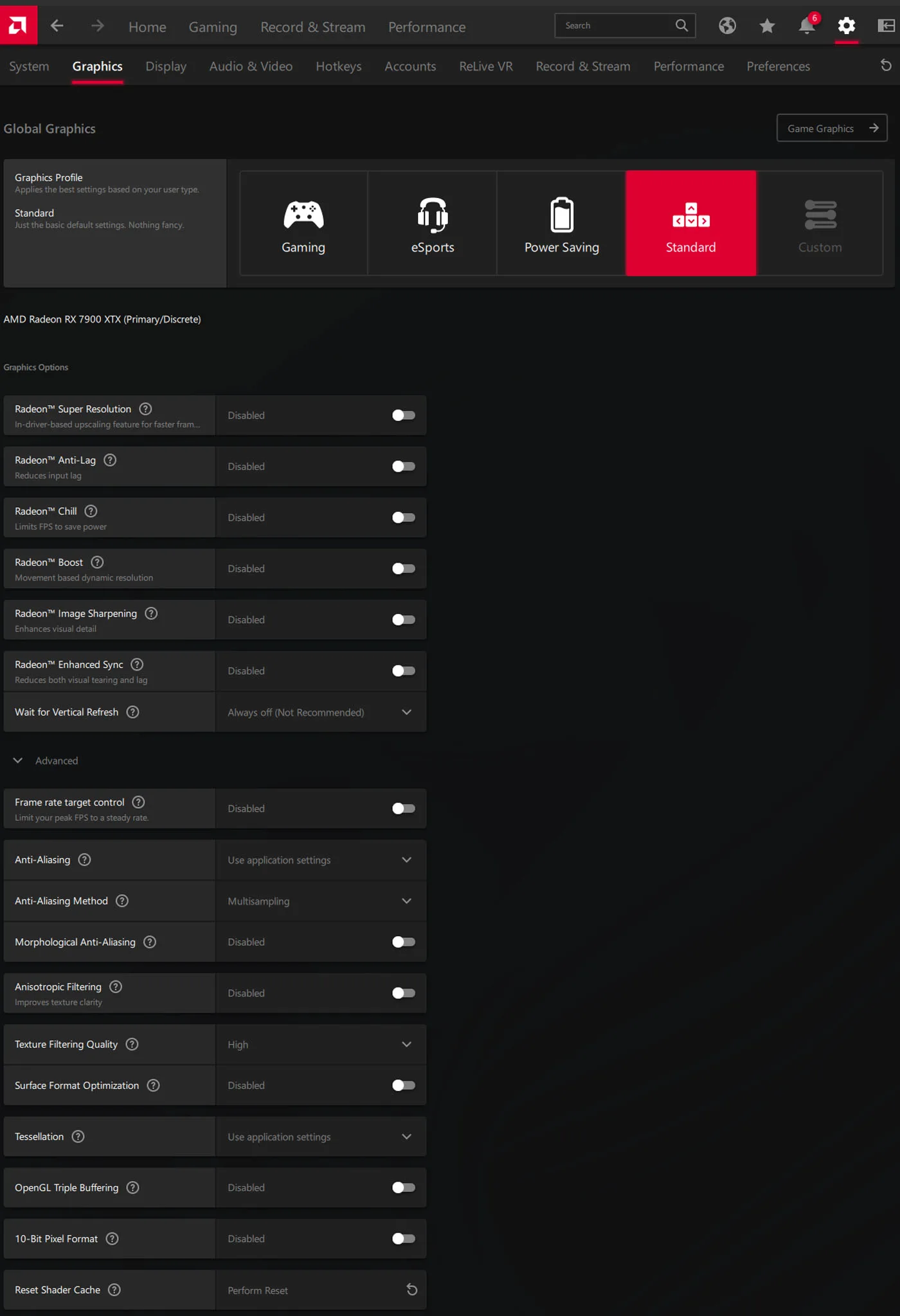This screenshot has height=1316, width=900.
Task: Click Perform Reset for shader cache
Action: 321,1290
